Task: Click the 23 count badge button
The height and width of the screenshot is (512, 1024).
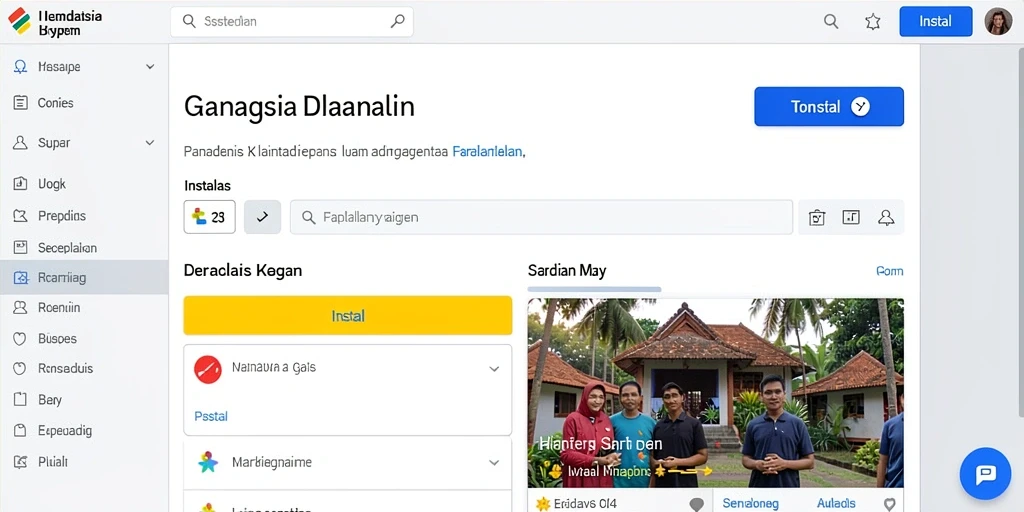Action: pyautogui.click(x=210, y=217)
